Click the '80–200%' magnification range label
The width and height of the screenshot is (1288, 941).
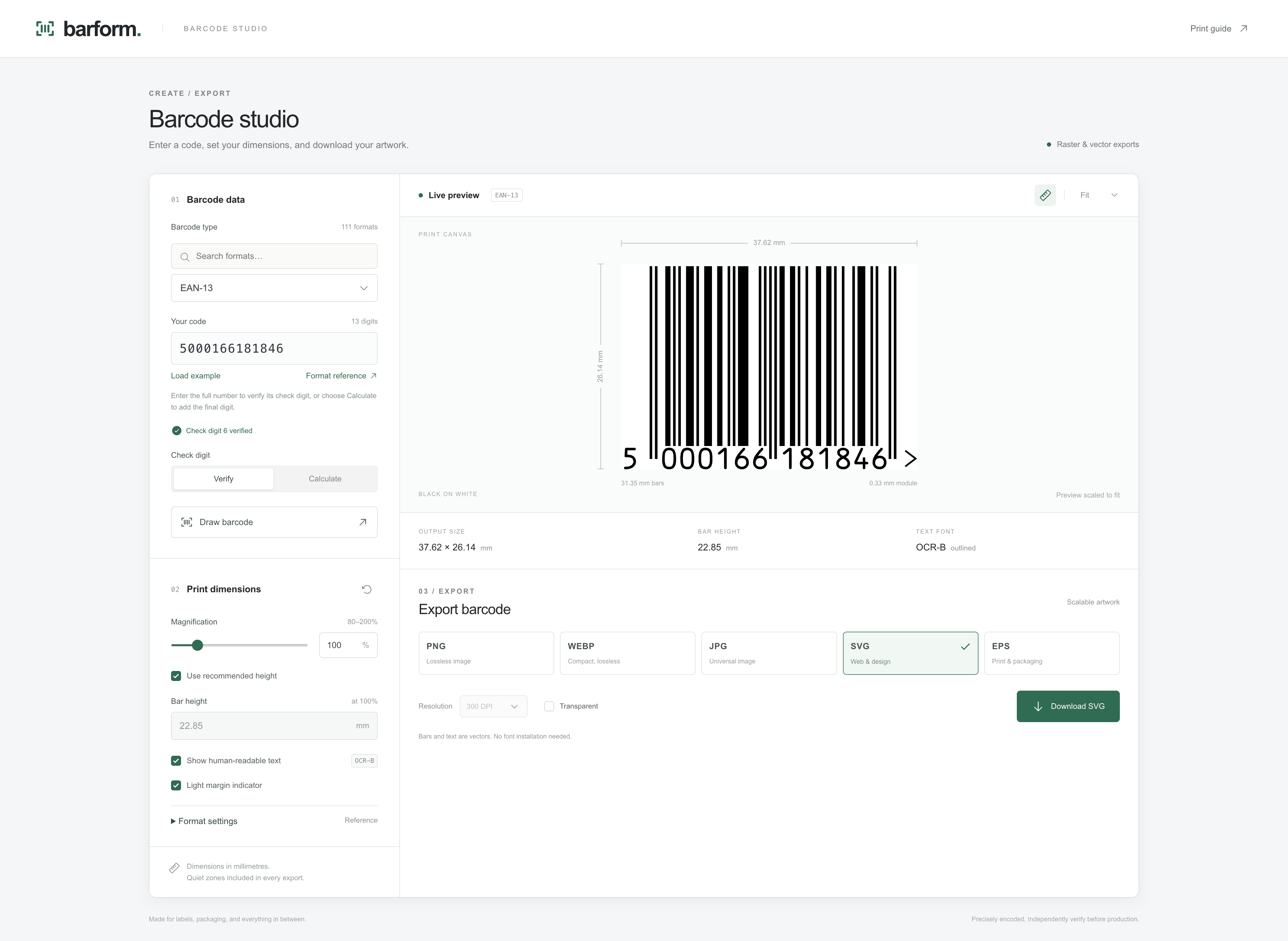click(x=362, y=622)
